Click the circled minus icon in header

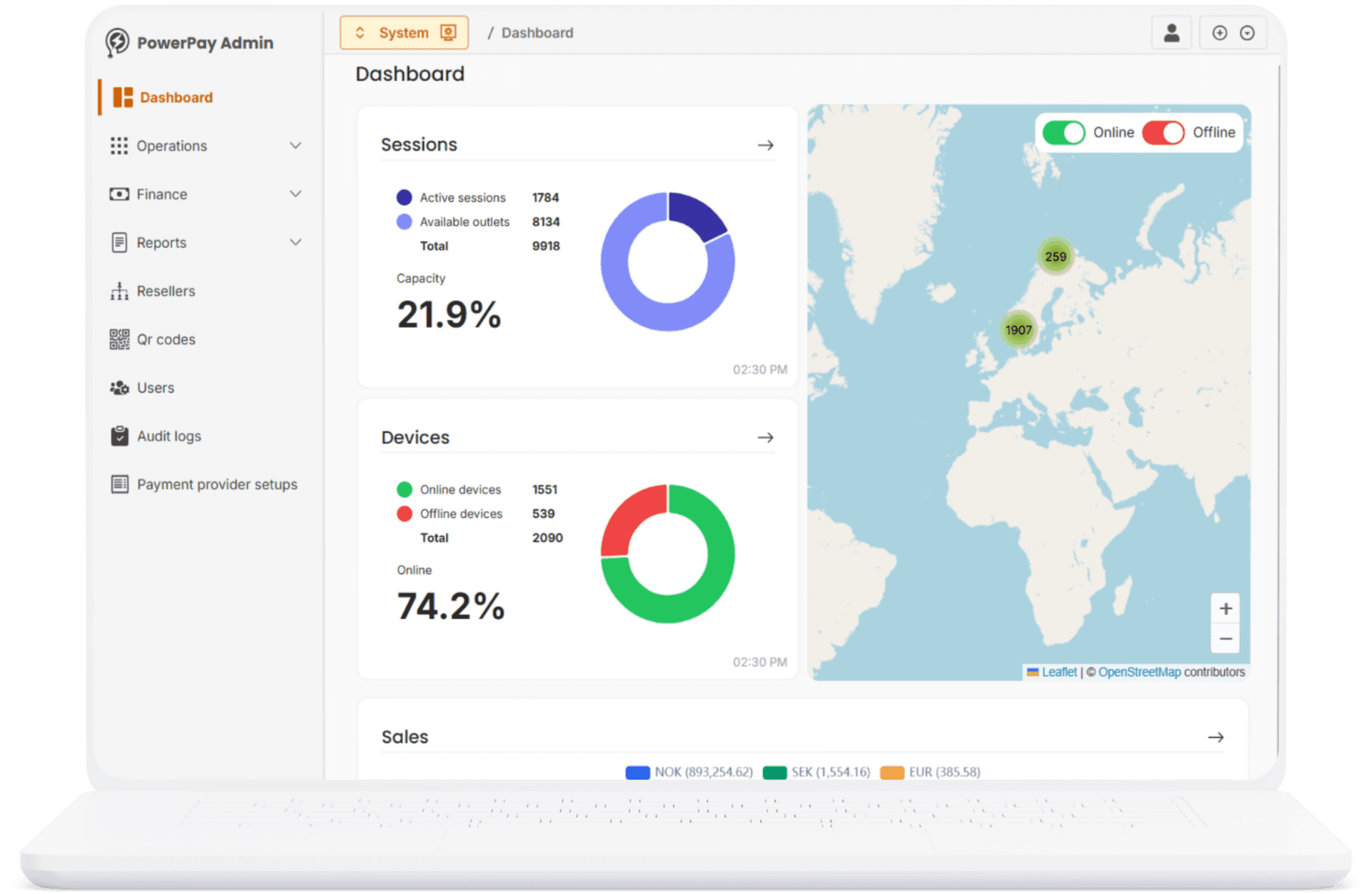[1247, 33]
